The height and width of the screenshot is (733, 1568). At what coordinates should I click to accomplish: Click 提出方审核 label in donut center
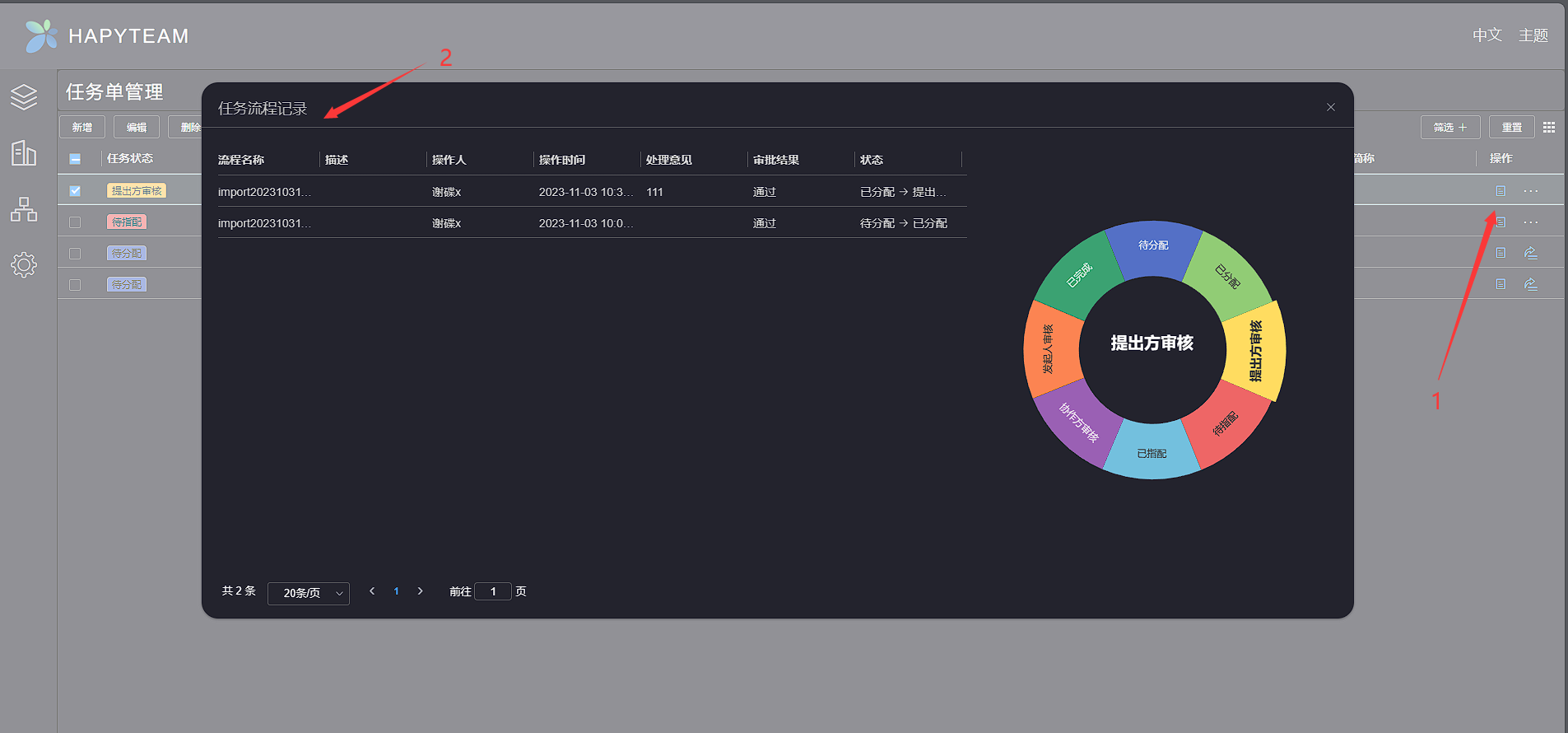(1152, 343)
